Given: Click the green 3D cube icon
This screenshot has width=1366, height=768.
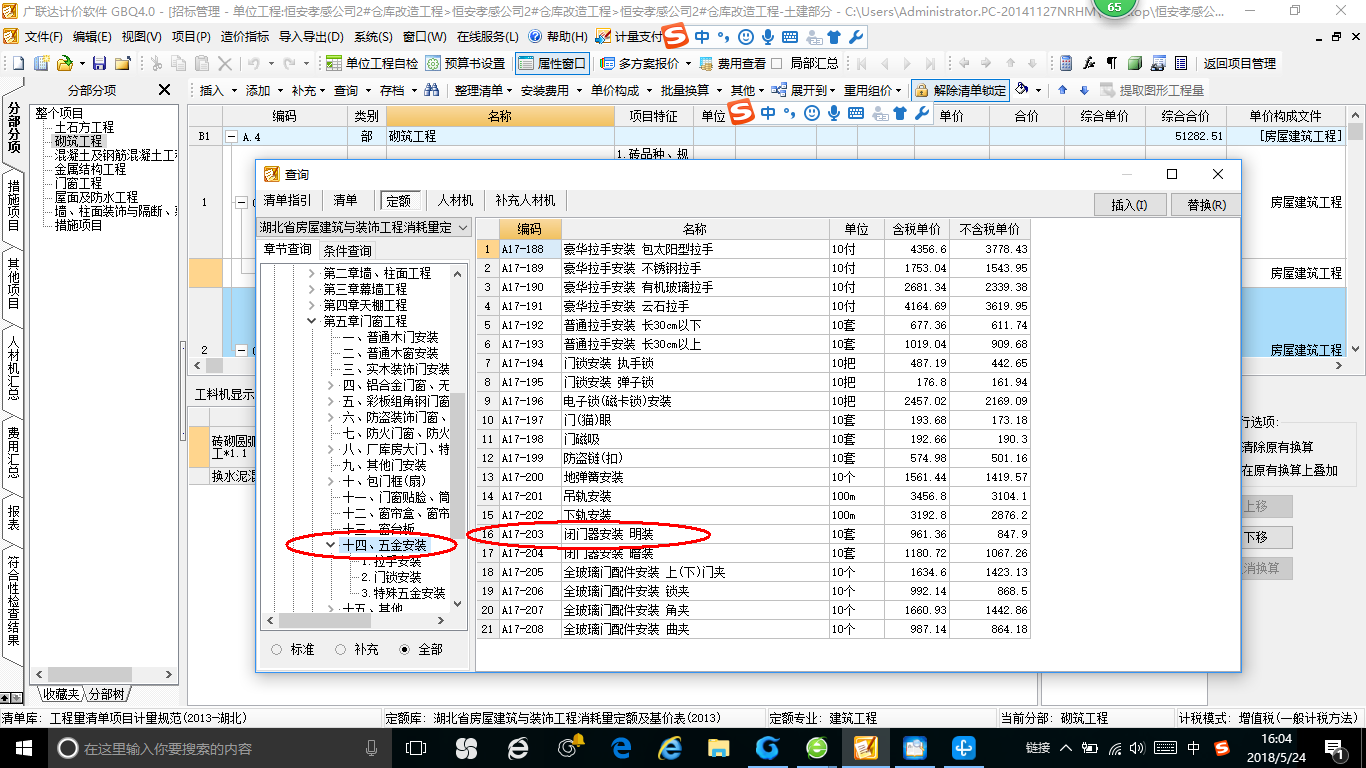Looking at the screenshot, I should pyautogui.click(x=1135, y=63).
